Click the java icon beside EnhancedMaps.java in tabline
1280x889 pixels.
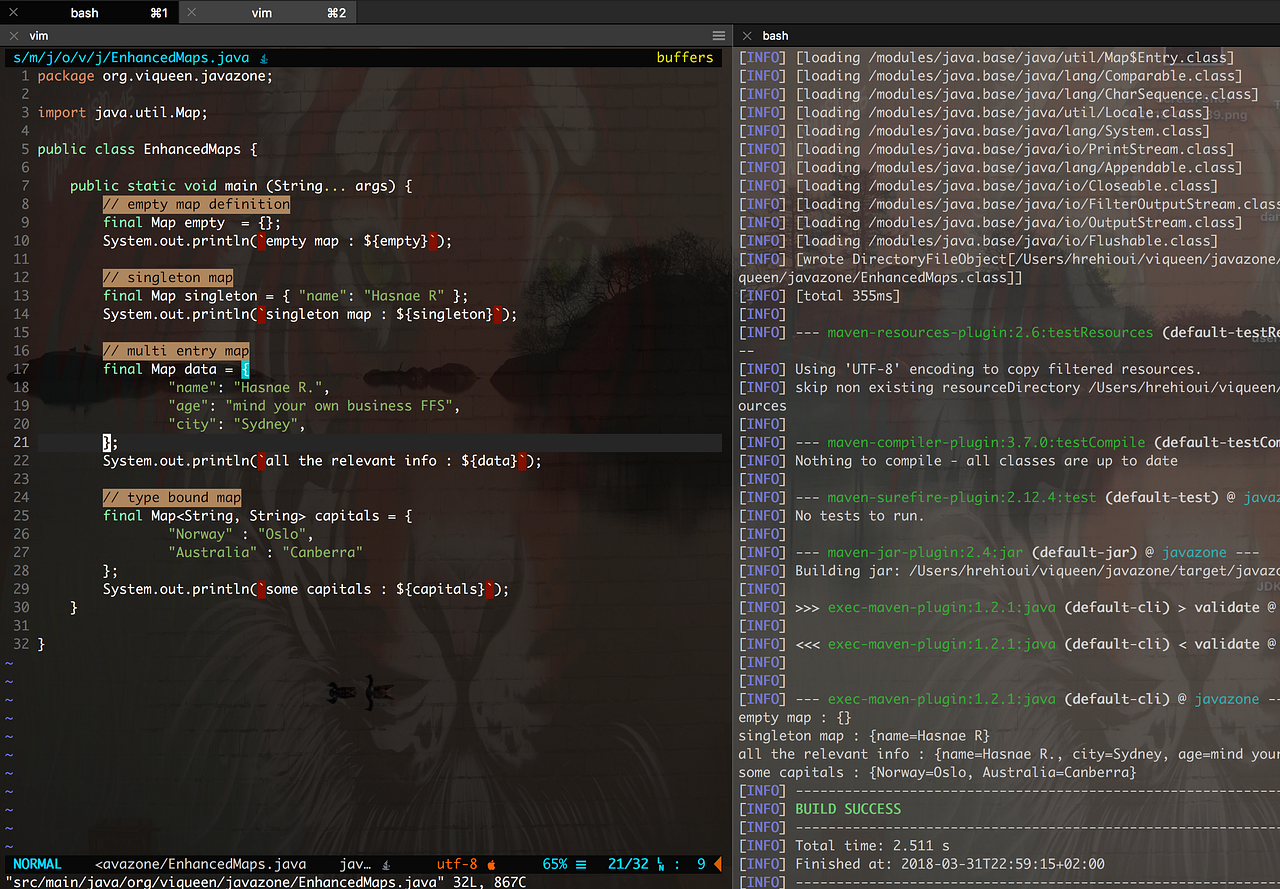[x=263, y=58]
